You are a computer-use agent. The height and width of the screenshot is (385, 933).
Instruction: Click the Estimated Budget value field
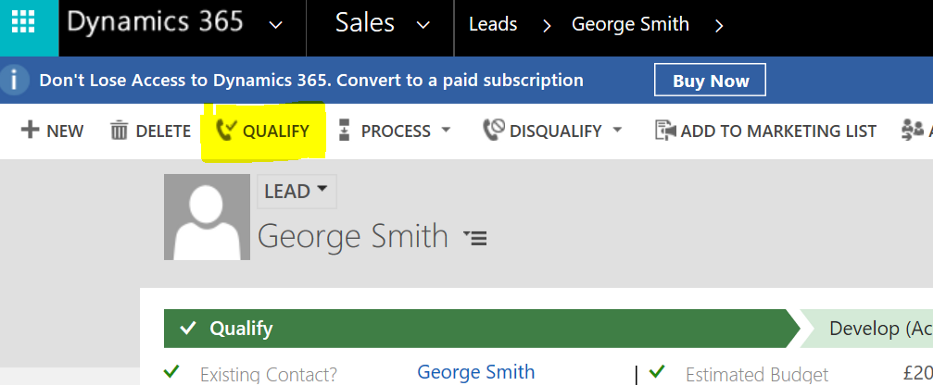918,373
